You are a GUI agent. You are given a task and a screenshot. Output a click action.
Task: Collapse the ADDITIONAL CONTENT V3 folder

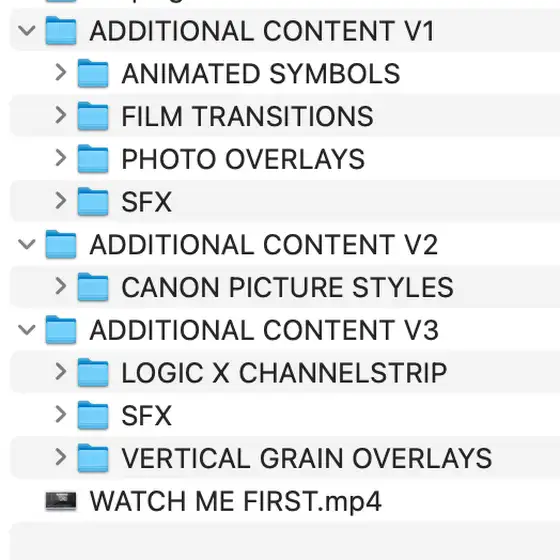pos(27,330)
